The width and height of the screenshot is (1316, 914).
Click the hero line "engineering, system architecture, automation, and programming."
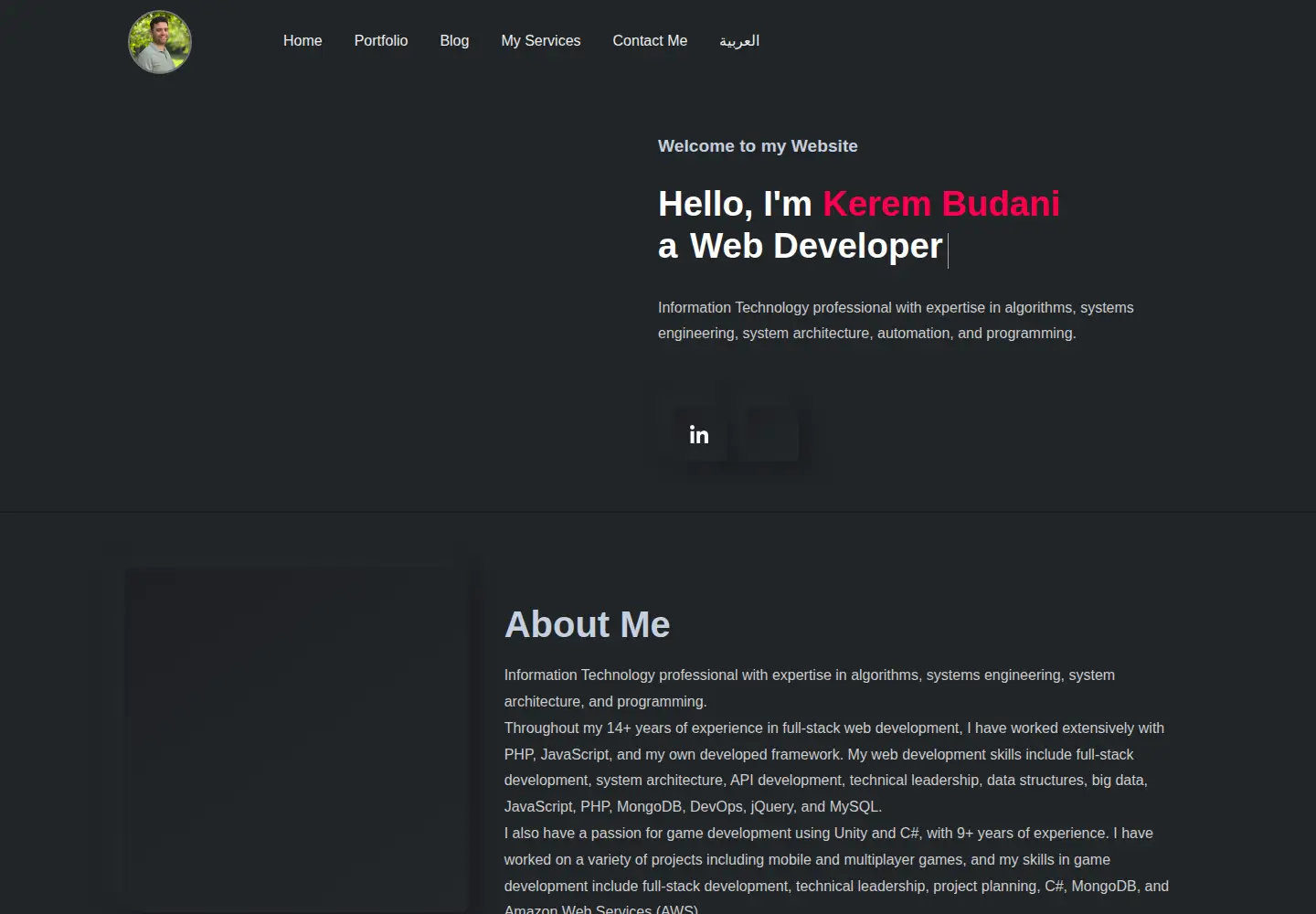point(867,334)
